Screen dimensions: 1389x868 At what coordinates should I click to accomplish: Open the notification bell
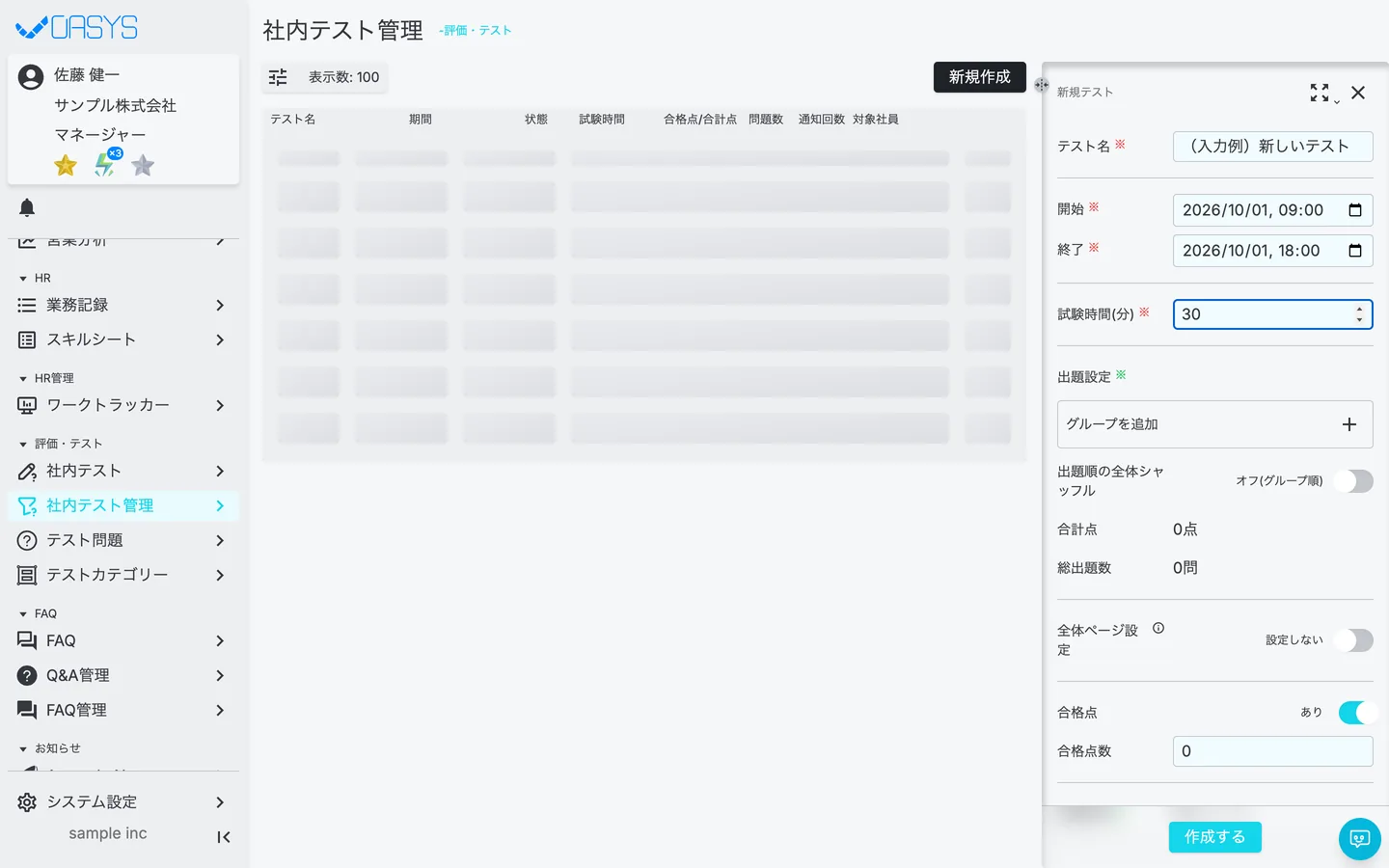click(27, 207)
